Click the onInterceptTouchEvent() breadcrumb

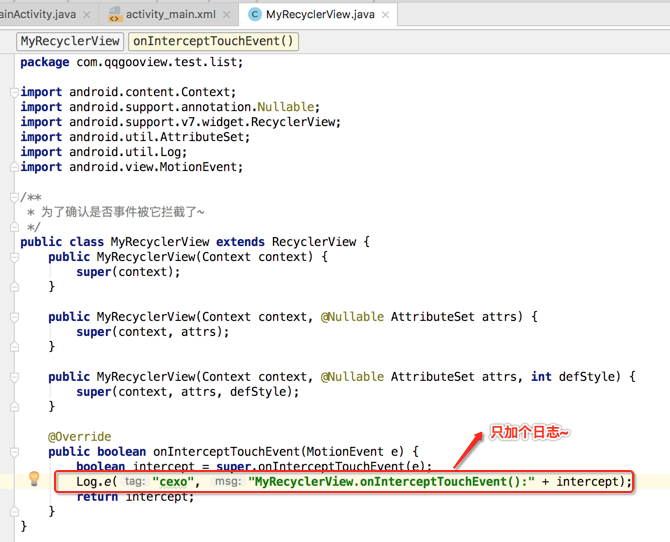pyautogui.click(x=213, y=41)
